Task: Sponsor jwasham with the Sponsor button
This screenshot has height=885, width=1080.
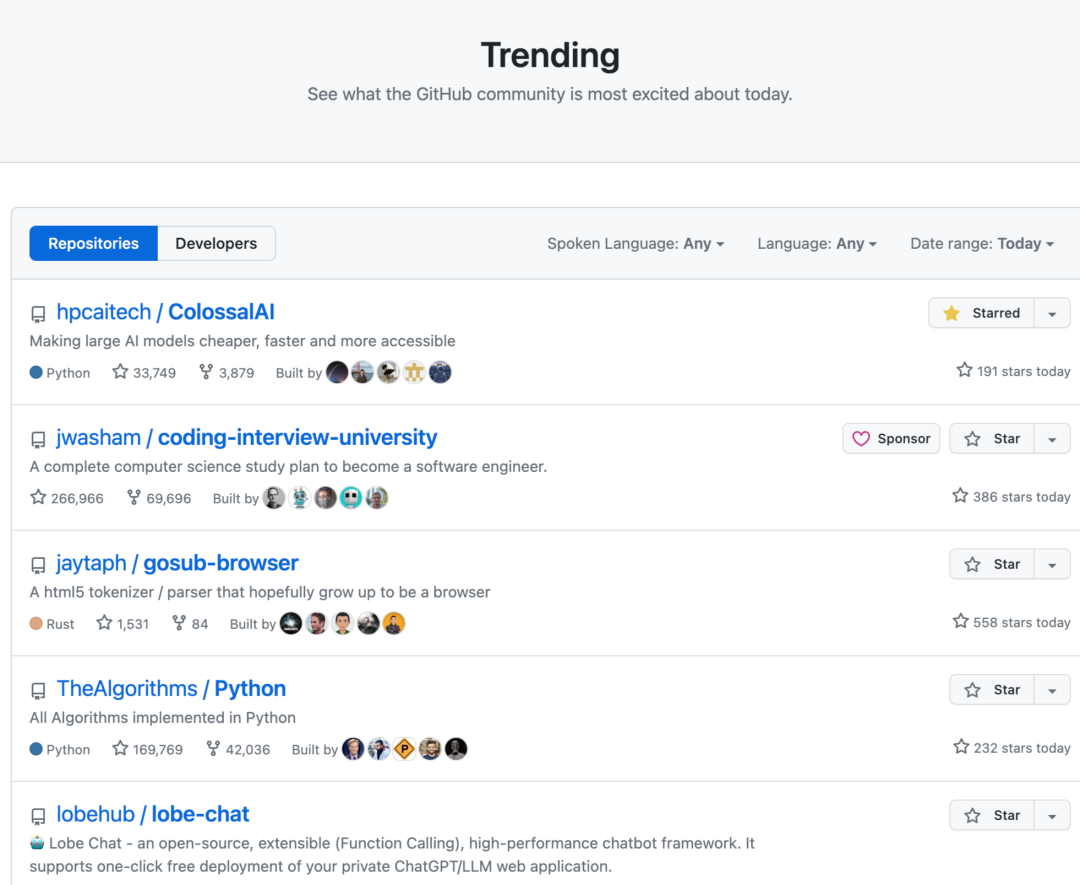Action: 891,439
